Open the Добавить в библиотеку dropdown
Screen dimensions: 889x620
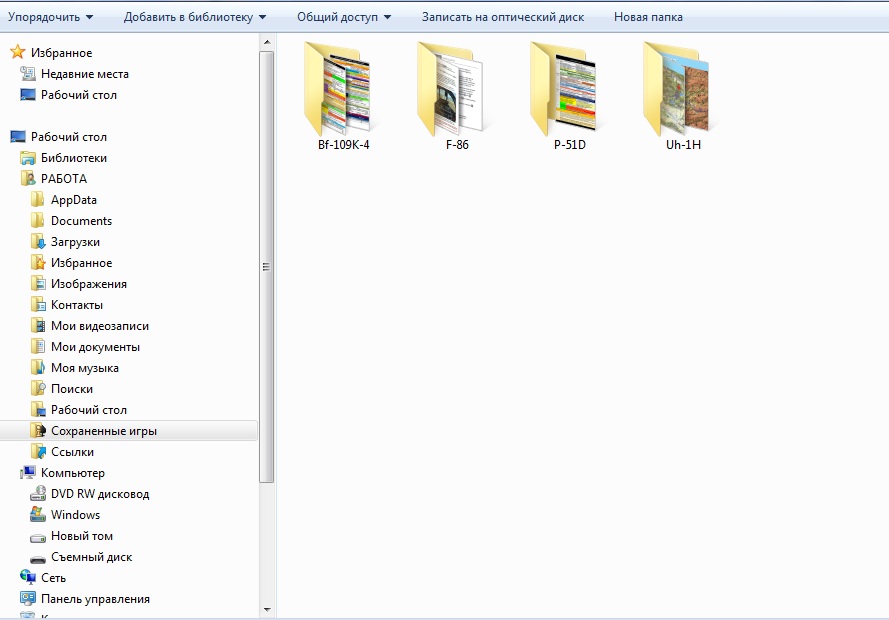click(194, 17)
